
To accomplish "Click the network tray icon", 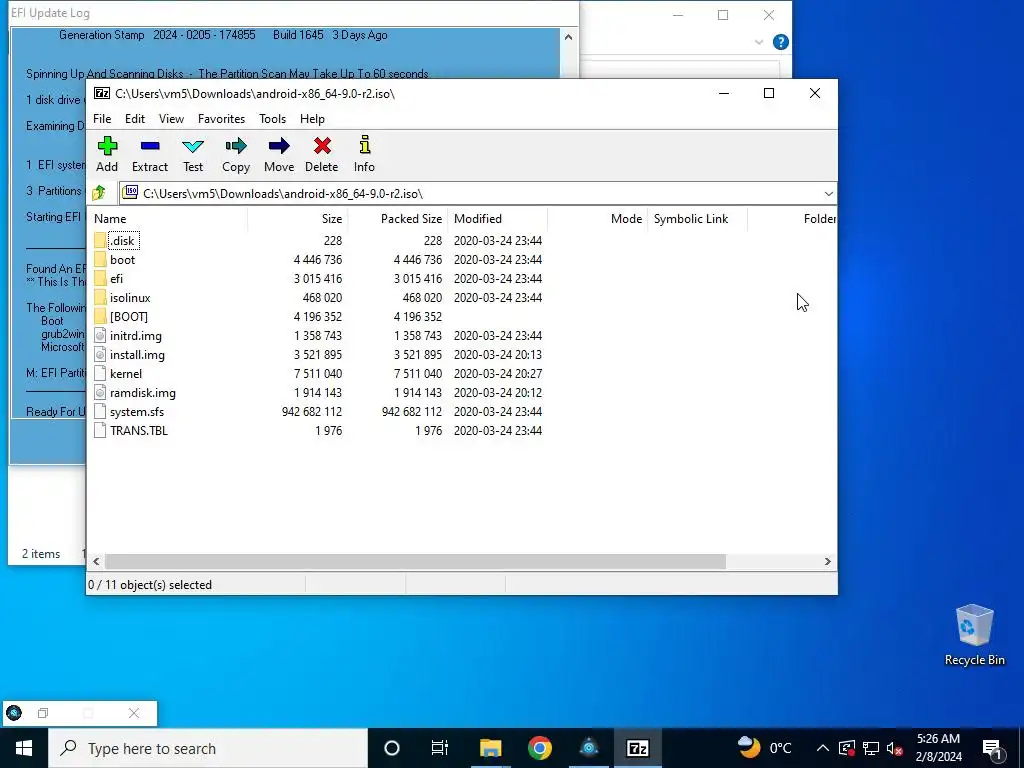I will 871,748.
